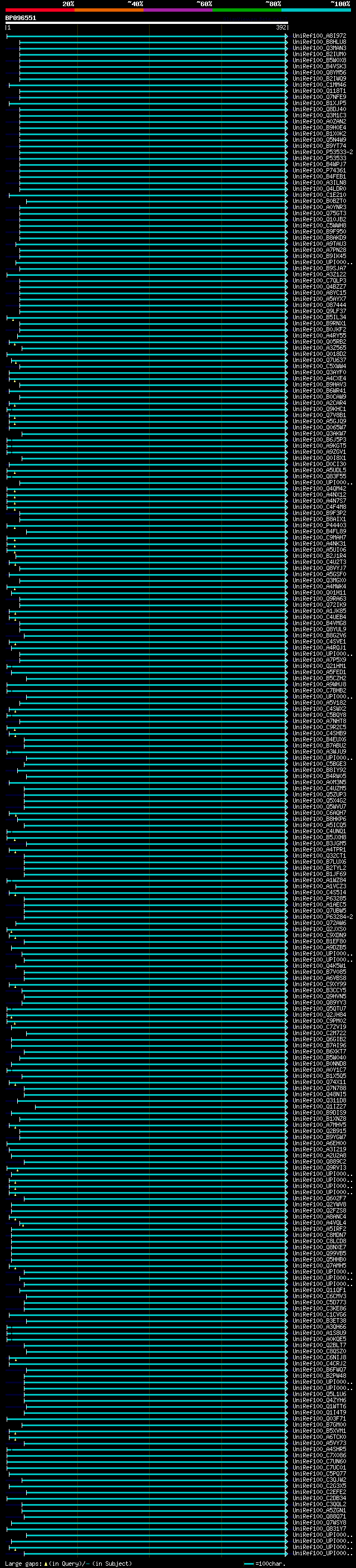Image resolution: width=356 pixels, height=1568 pixels.
Task: Click the UniRef100_Q8NXE7 label
Action: pyautogui.click(x=319, y=1247)
